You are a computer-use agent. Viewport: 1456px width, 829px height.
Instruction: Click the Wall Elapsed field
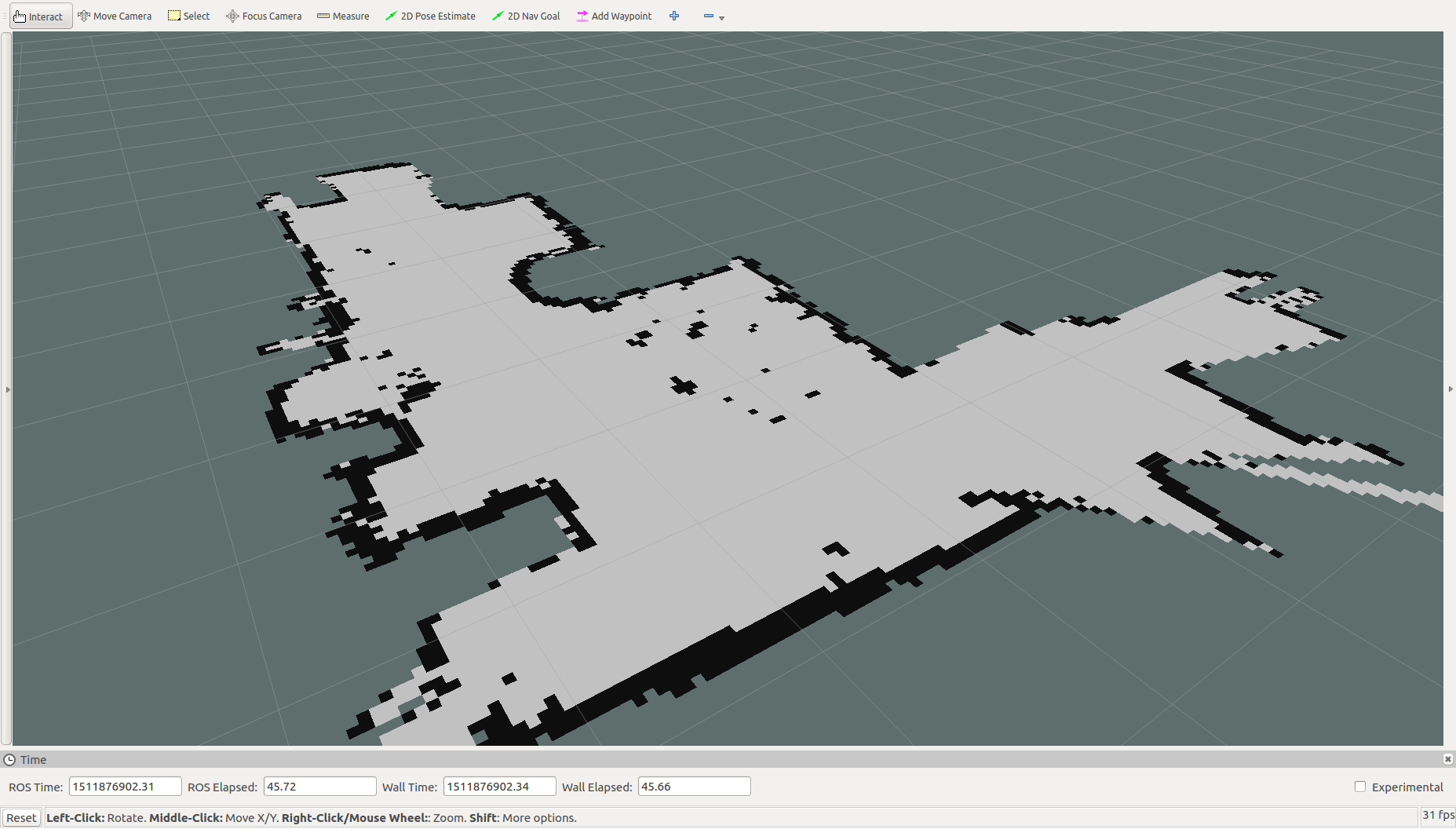695,787
